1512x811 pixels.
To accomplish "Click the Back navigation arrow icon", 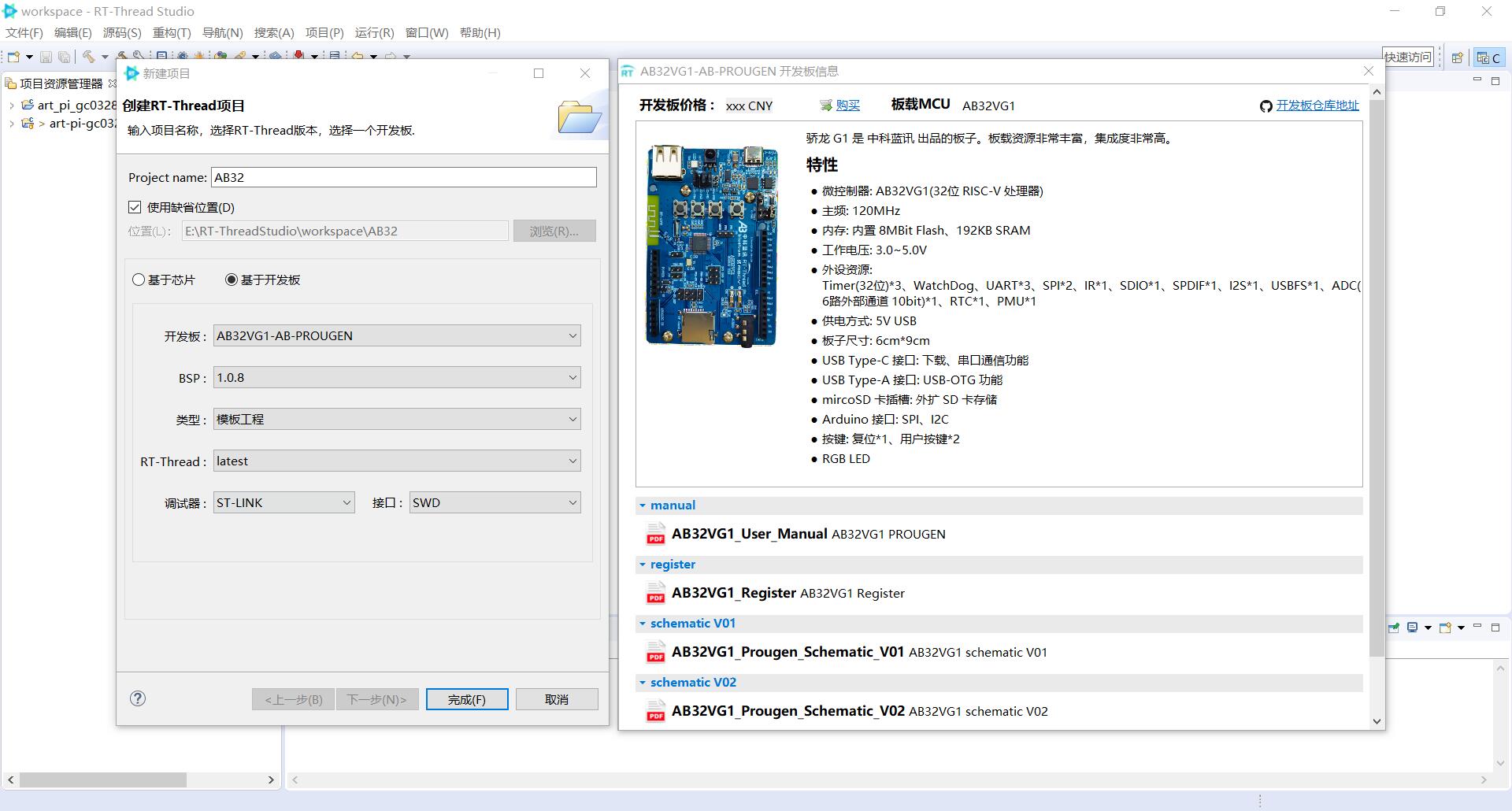I will [358, 56].
